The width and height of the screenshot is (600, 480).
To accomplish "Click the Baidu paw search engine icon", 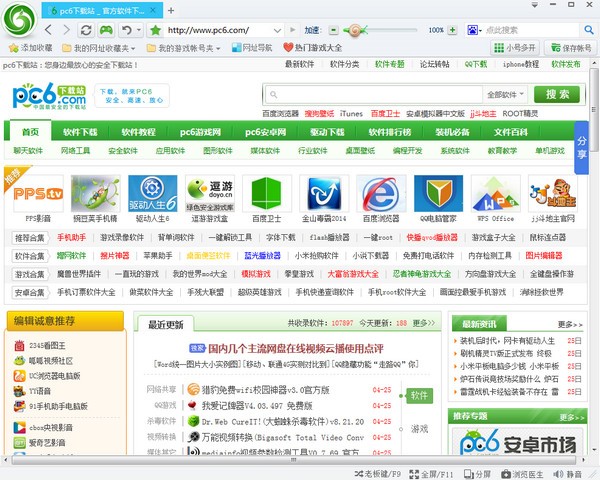I will coord(472,30).
